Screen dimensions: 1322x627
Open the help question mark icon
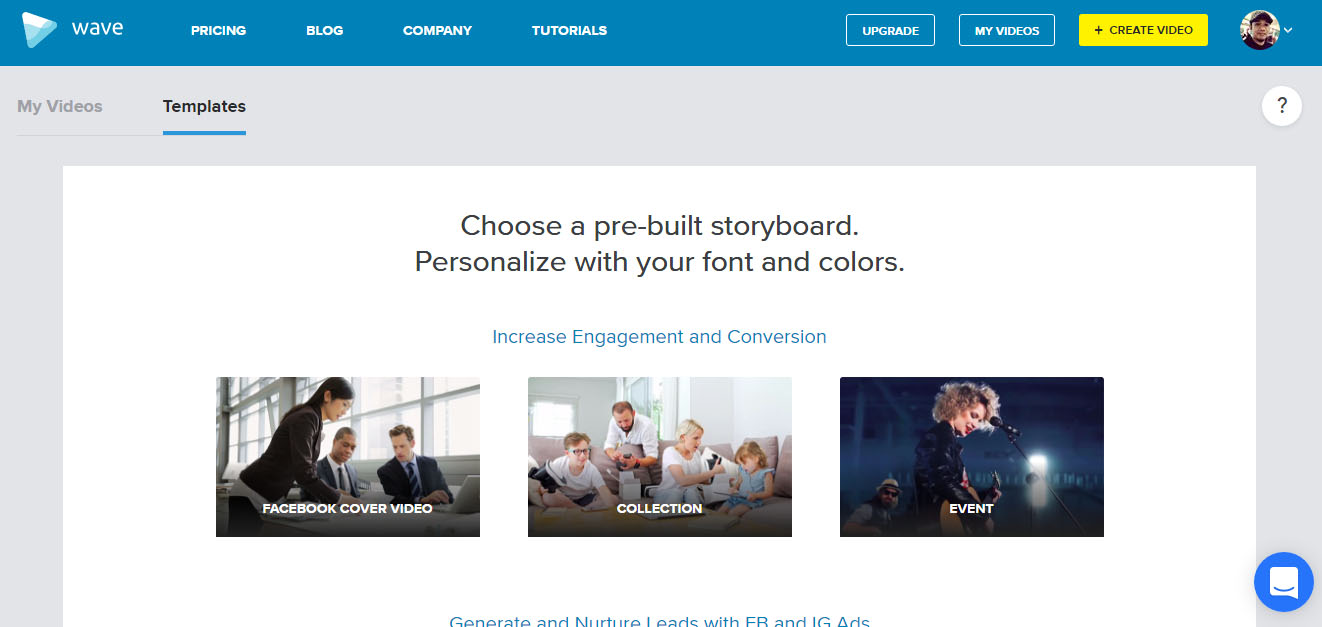click(1282, 106)
